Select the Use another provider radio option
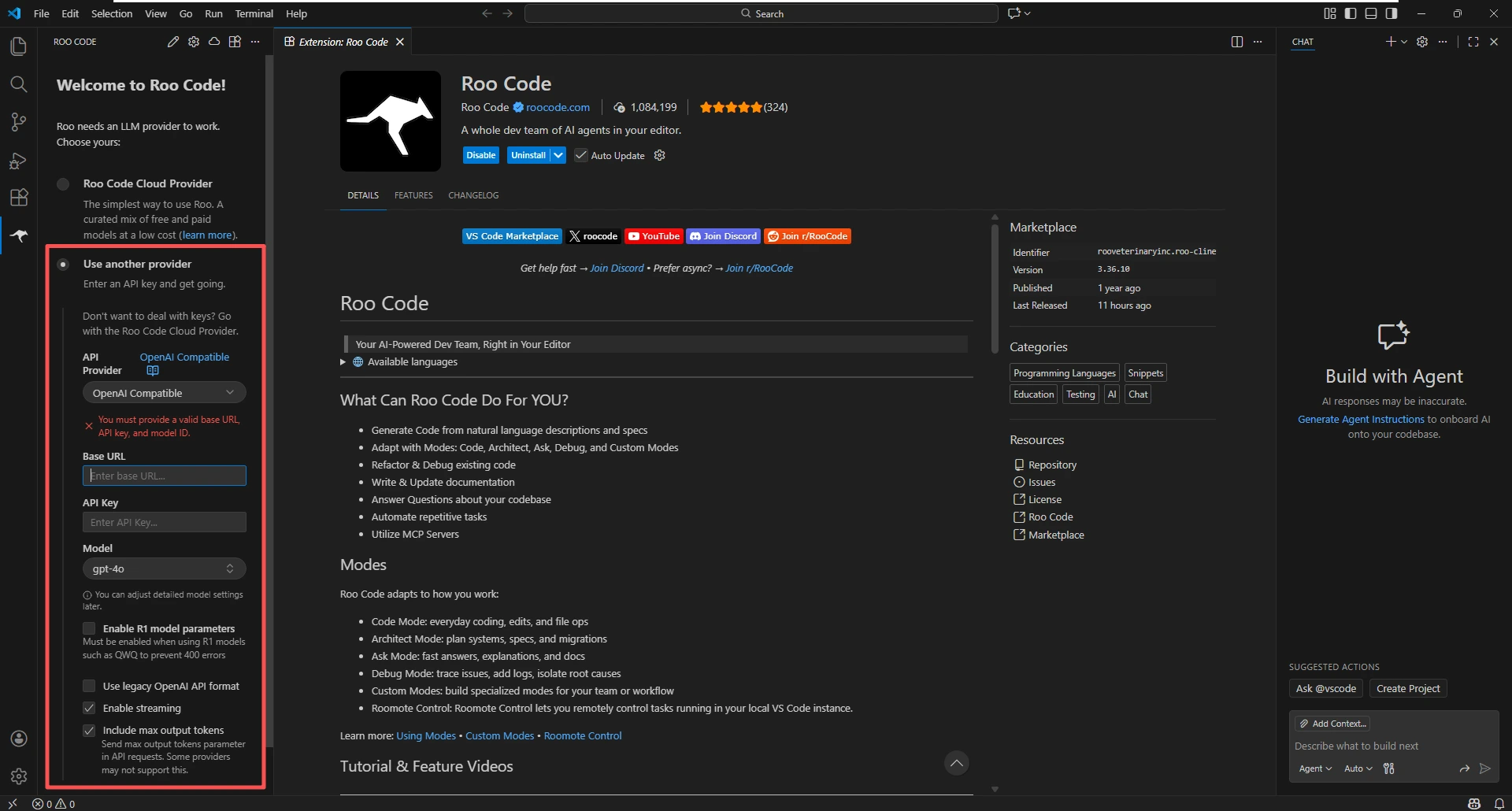Image resolution: width=1512 pixels, height=811 pixels. [x=63, y=264]
